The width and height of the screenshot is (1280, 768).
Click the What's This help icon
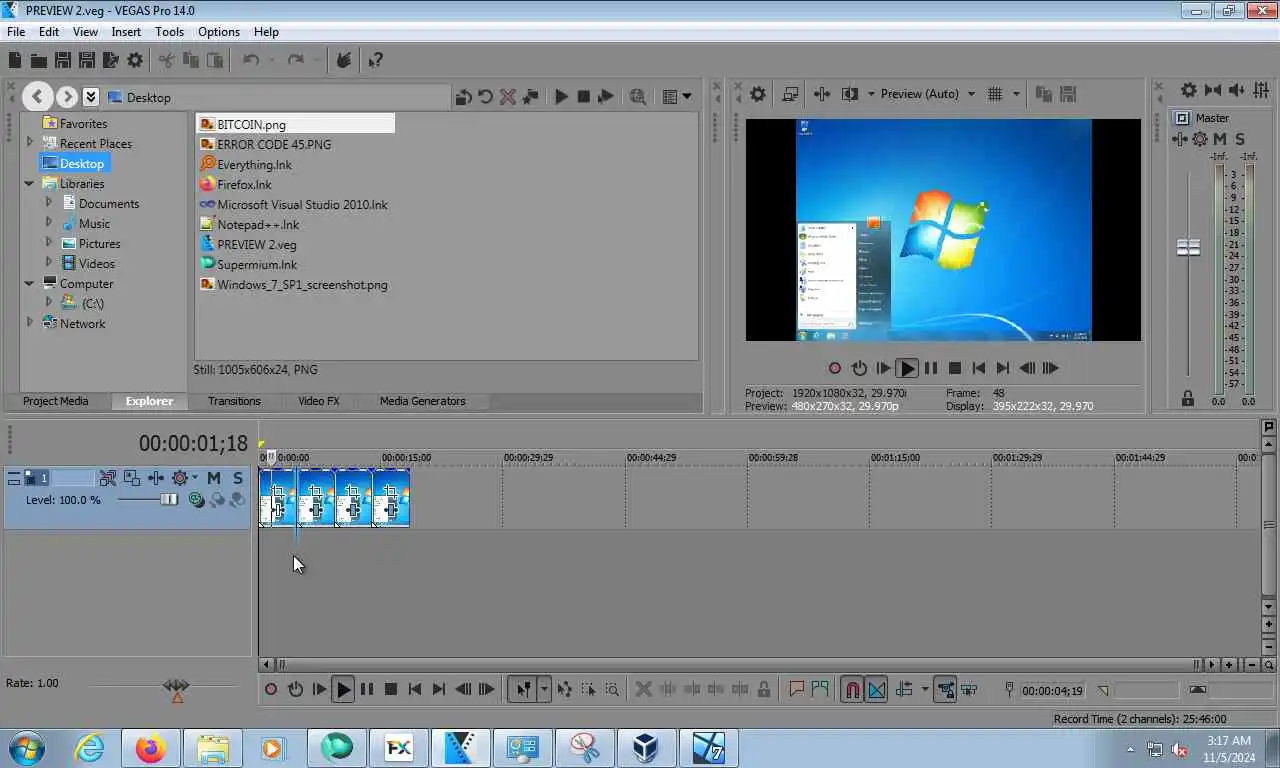coord(375,61)
